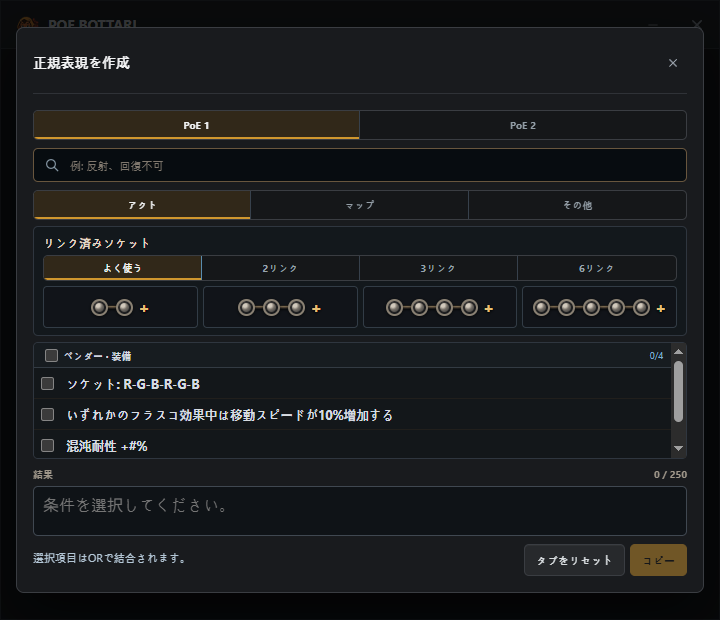Choose the よく使う socket tab
The image size is (720, 620).
tap(123, 268)
